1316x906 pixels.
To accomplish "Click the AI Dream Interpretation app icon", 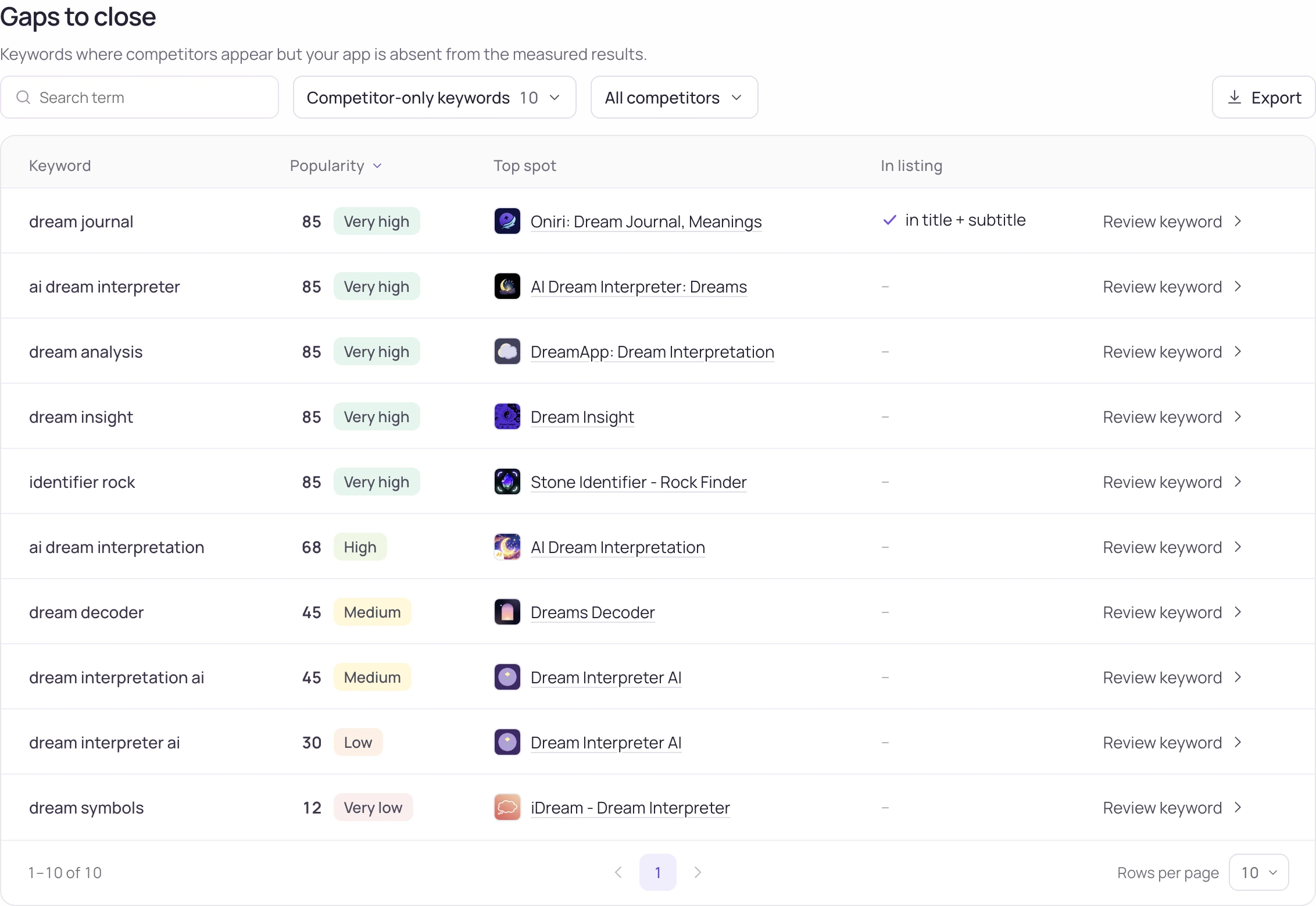I will 507,547.
